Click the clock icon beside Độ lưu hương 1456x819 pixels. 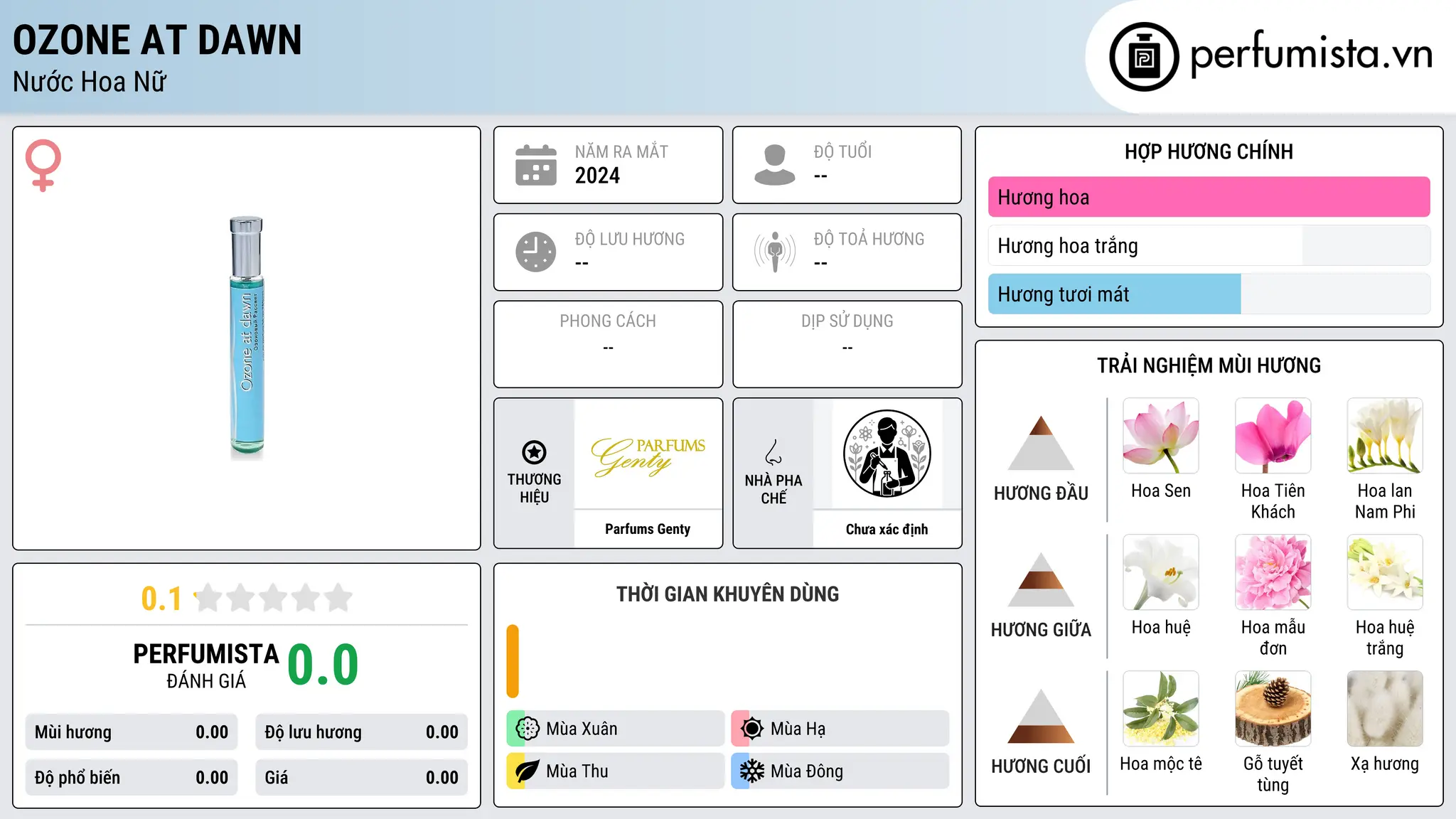click(536, 252)
